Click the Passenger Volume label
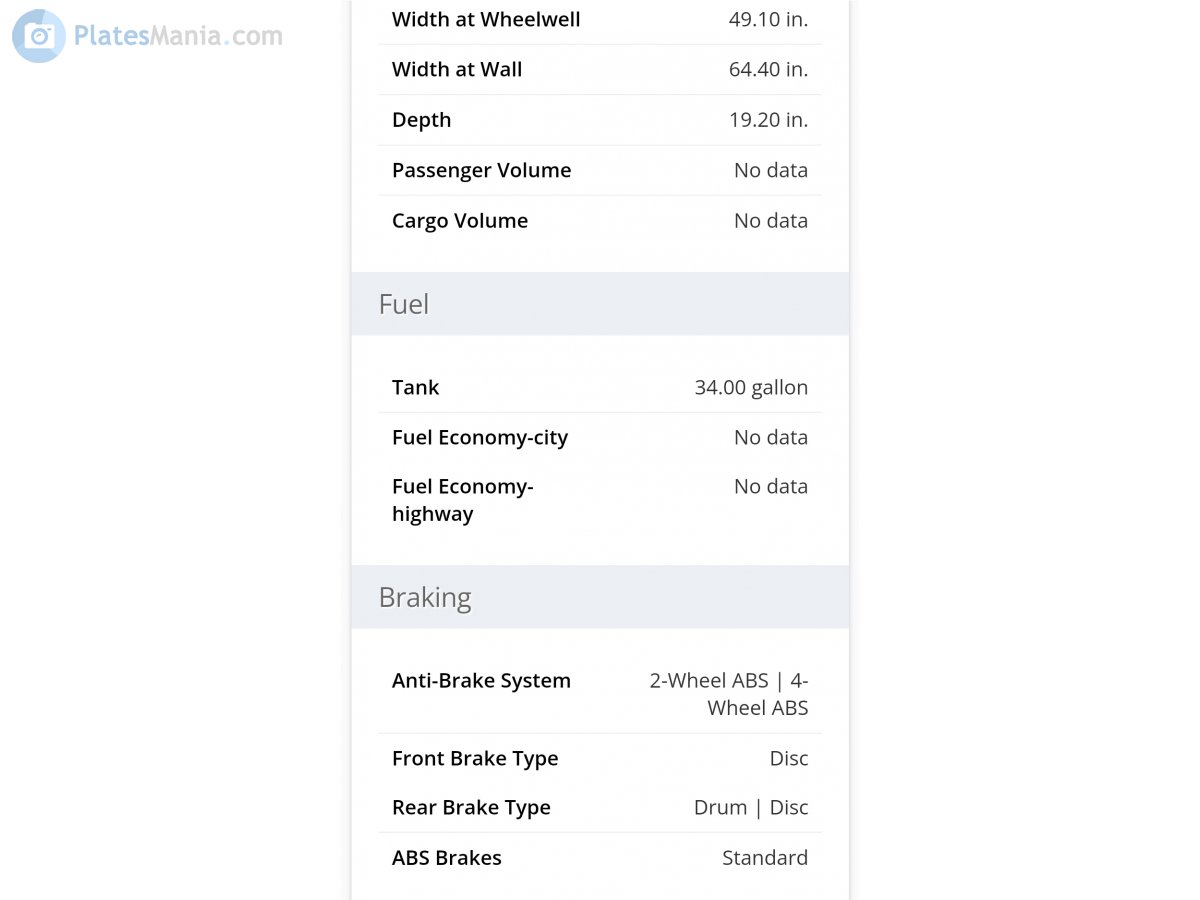The width and height of the screenshot is (1200, 900). (x=481, y=170)
